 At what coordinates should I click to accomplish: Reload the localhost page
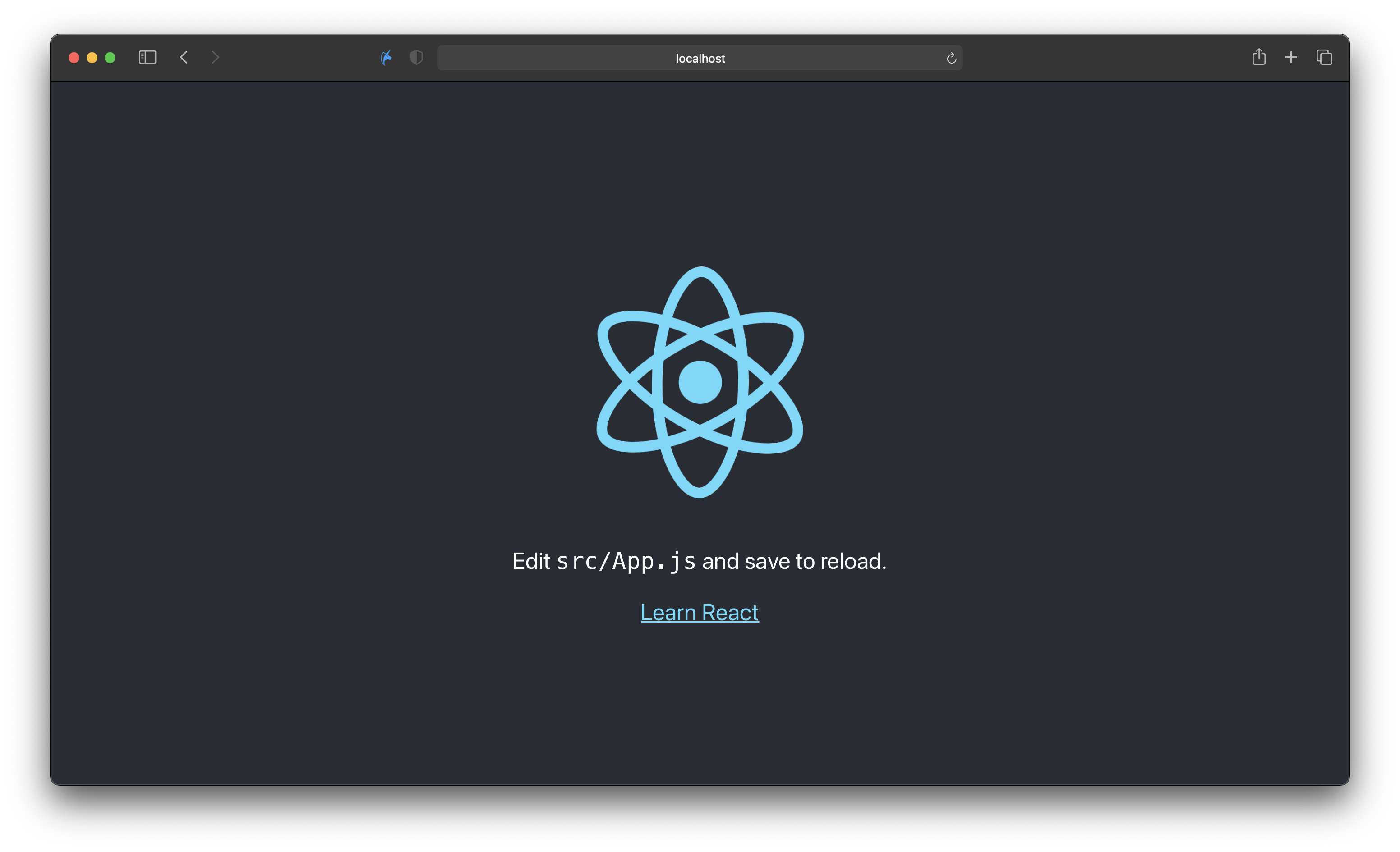click(x=951, y=58)
